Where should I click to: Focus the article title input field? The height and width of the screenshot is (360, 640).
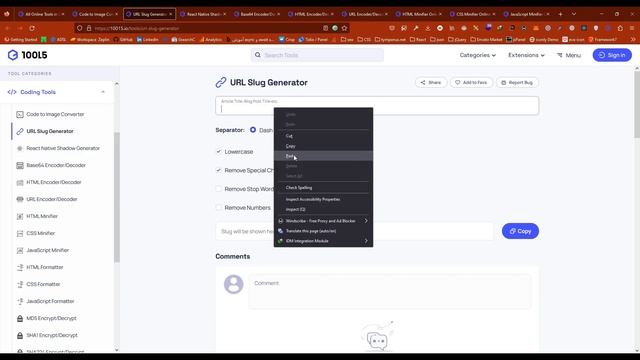(377, 106)
